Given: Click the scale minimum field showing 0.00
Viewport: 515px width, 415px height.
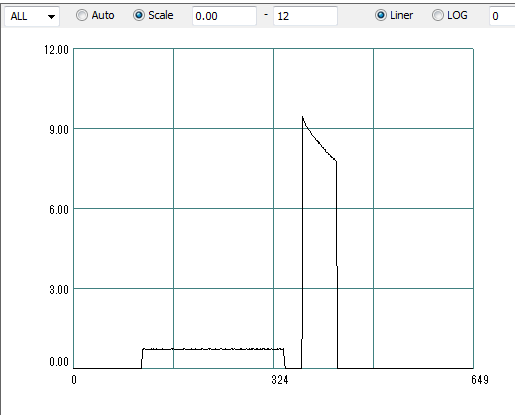Looking at the screenshot, I should pos(224,16).
